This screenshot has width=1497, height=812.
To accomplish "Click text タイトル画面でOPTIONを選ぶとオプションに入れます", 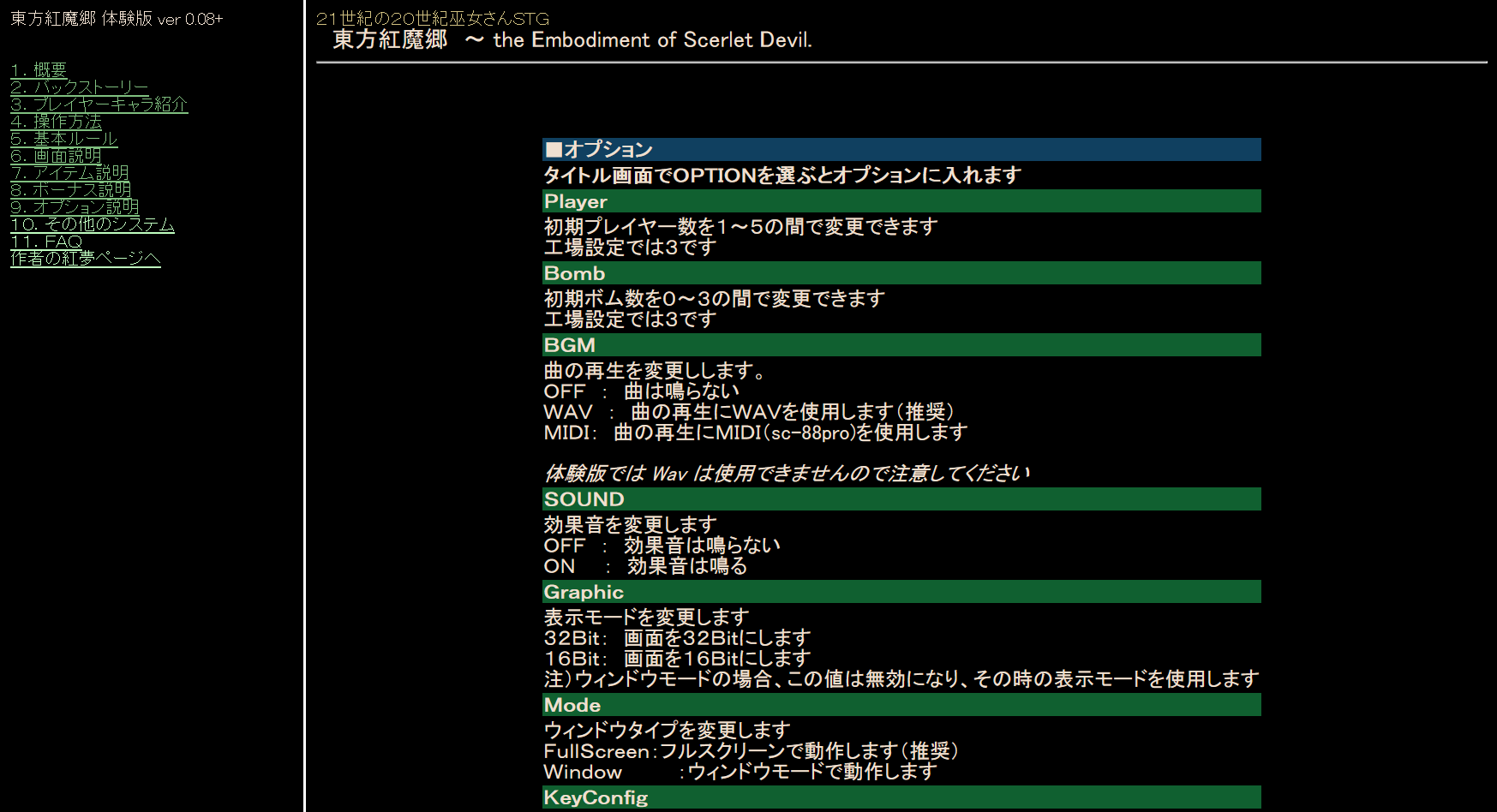I will point(782,176).
